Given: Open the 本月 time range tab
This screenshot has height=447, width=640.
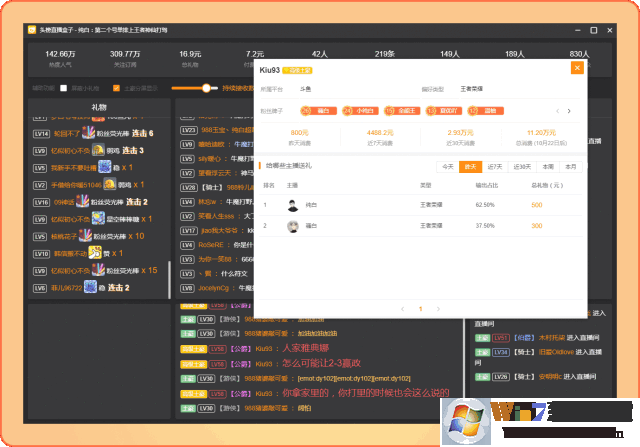Looking at the screenshot, I should tap(570, 167).
